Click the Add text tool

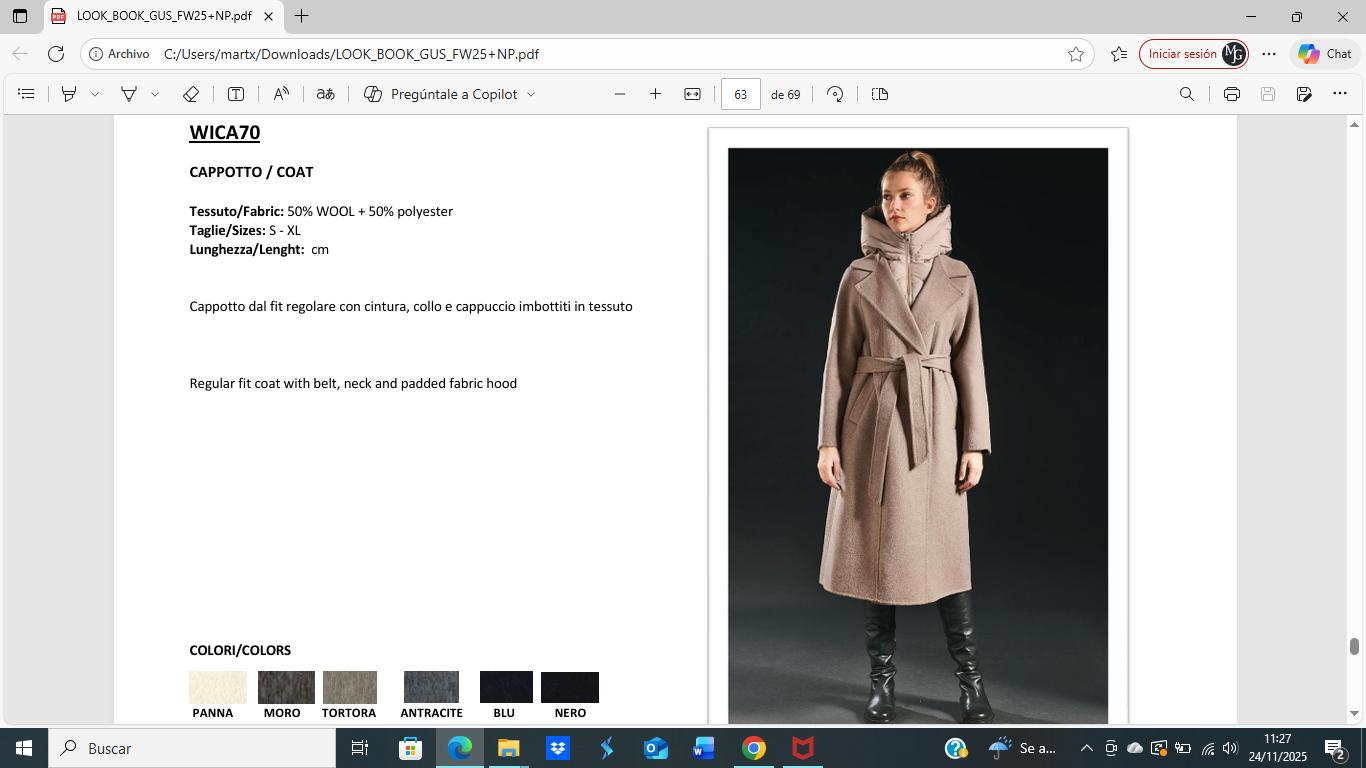236,94
